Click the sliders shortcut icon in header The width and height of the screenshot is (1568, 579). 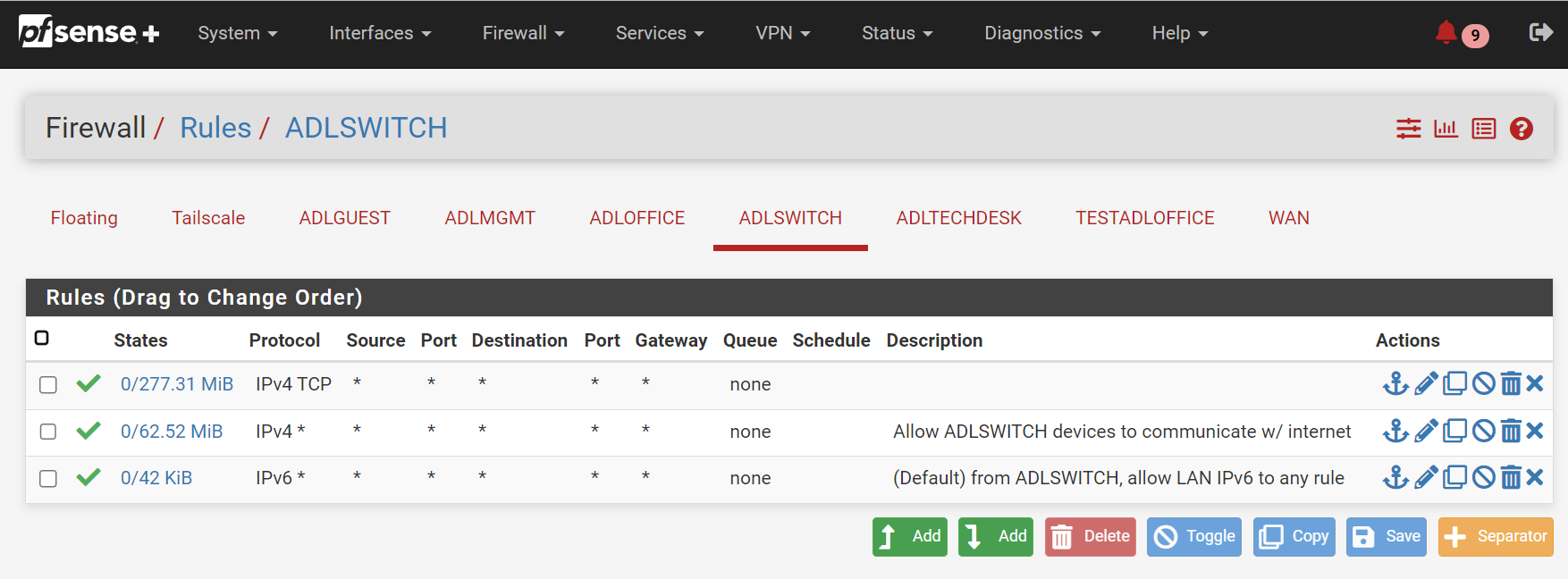[x=1408, y=129]
